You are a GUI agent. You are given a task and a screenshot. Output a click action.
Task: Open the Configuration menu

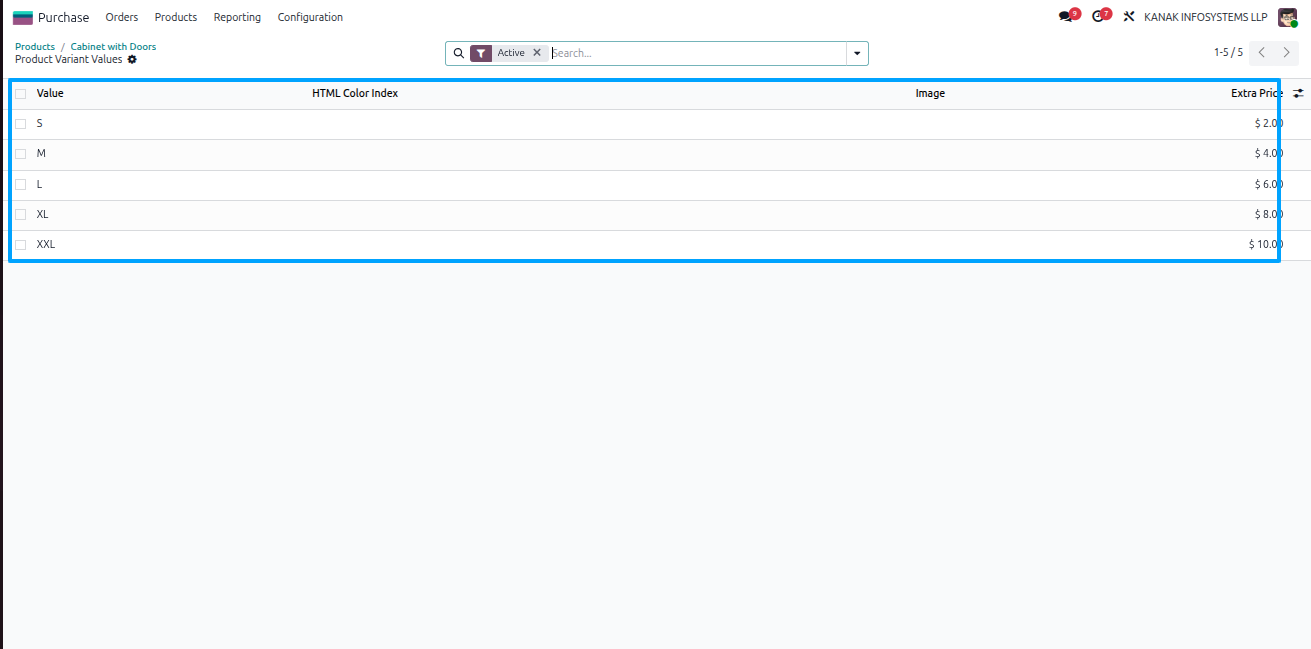point(310,17)
